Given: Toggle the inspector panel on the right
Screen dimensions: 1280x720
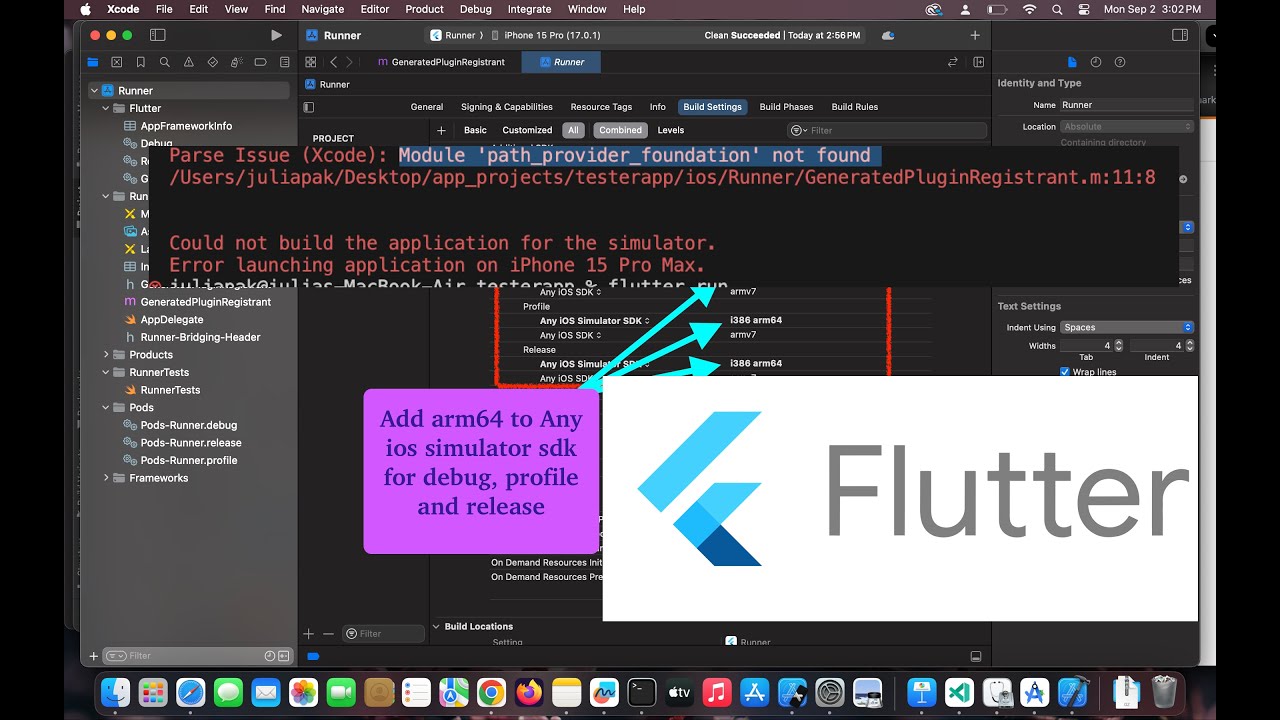Looking at the screenshot, I should pyautogui.click(x=1179, y=35).
